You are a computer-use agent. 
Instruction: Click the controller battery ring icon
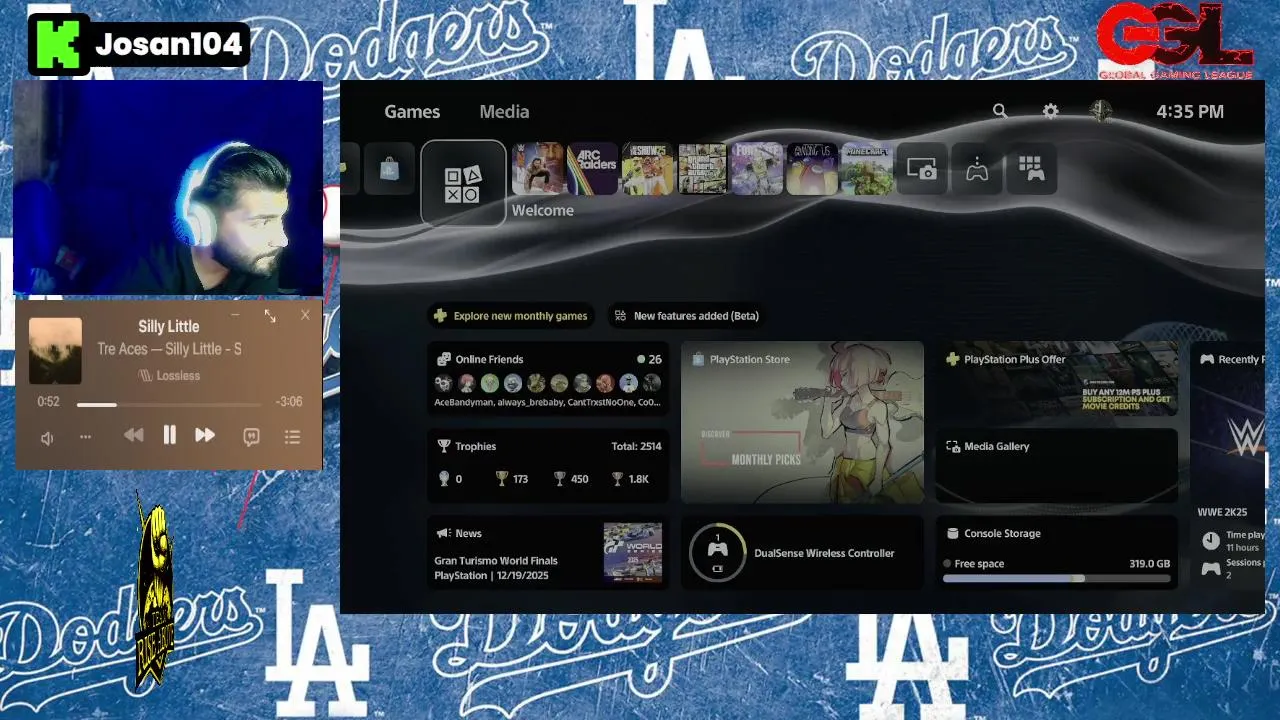717,553
